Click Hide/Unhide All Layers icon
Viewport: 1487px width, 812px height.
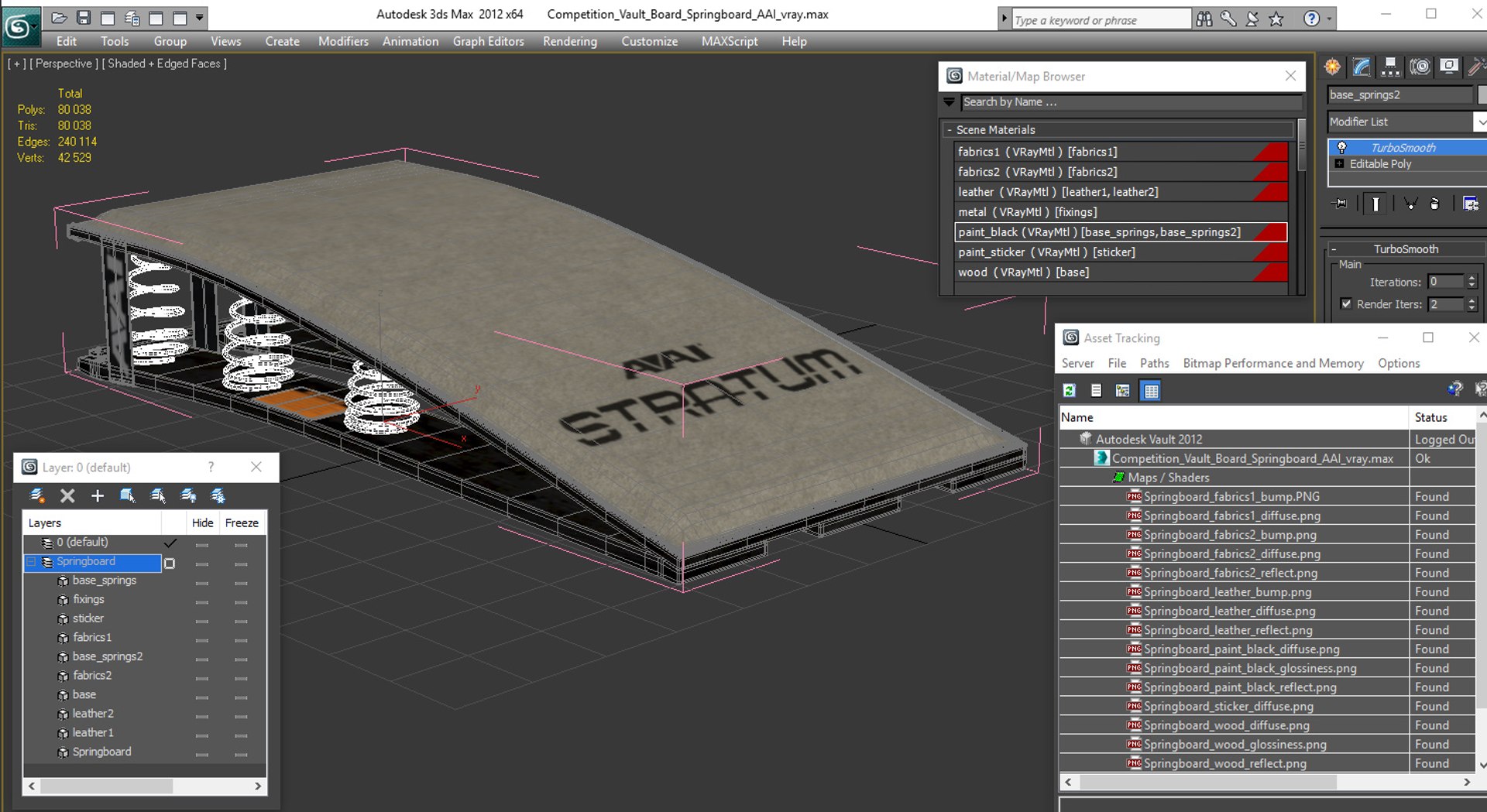[x=188, y=495]
